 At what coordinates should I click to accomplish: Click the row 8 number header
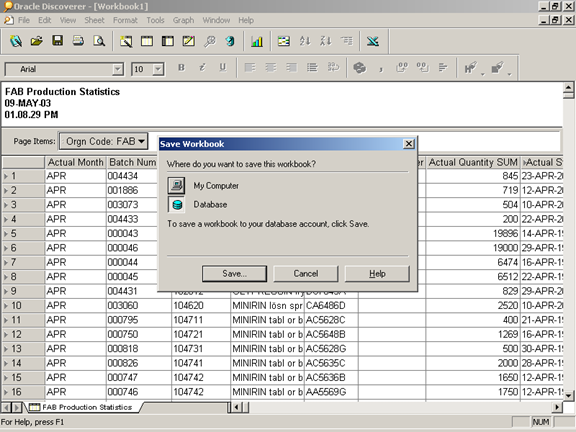(24, 277)
